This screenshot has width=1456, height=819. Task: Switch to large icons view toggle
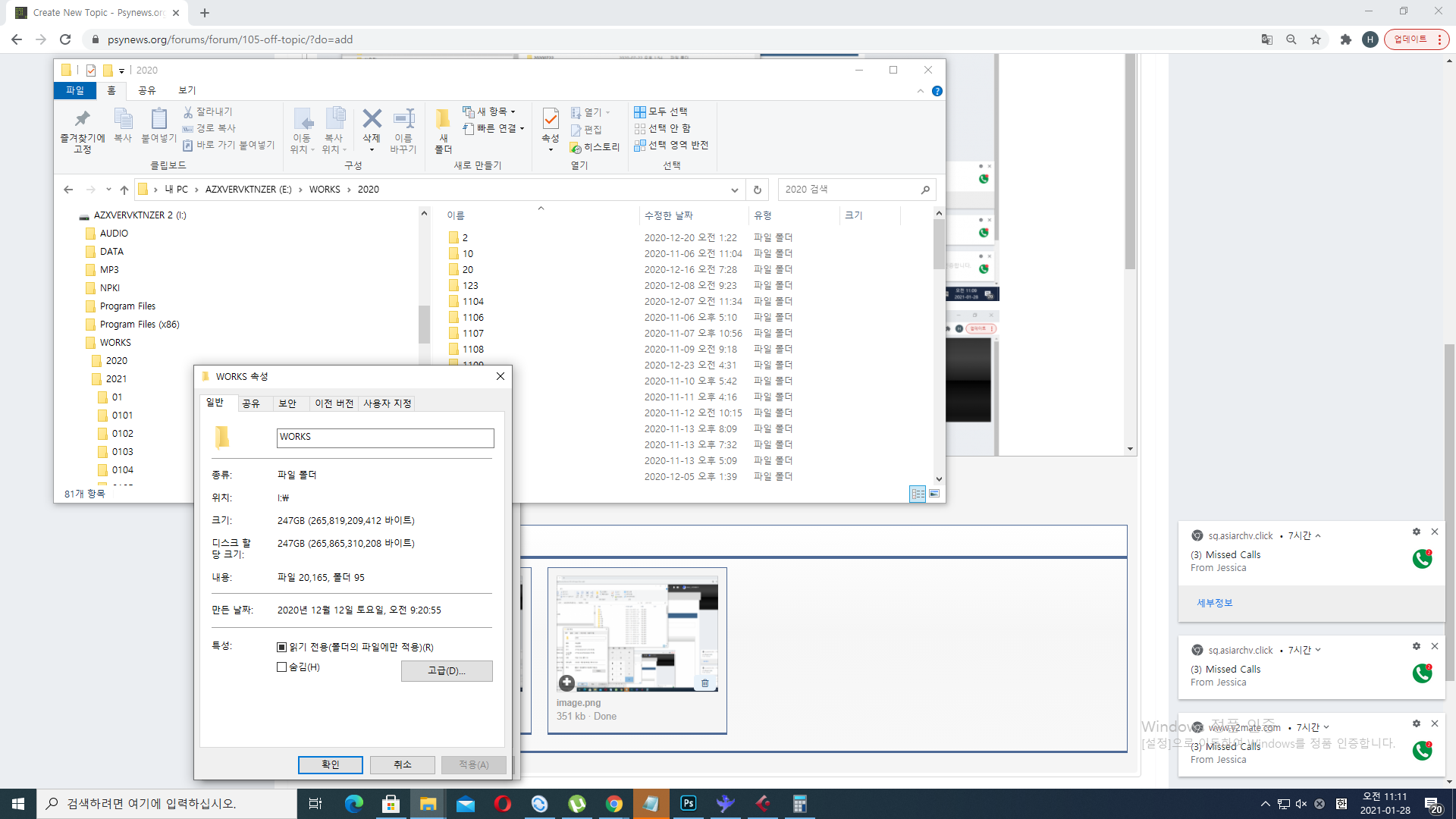(x=934, y=494)
